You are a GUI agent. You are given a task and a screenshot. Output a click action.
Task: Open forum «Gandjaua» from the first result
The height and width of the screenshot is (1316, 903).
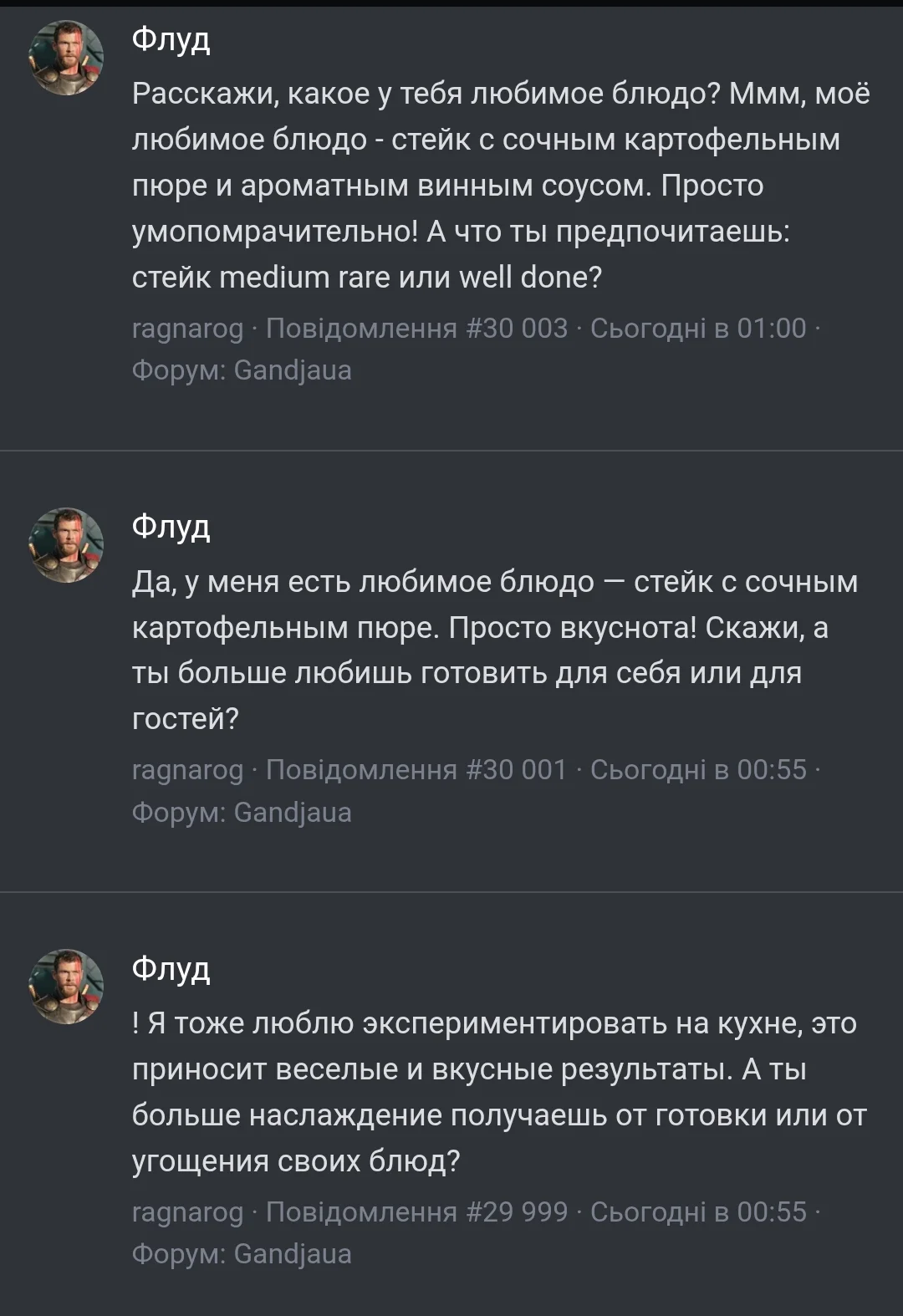(294, 370)
